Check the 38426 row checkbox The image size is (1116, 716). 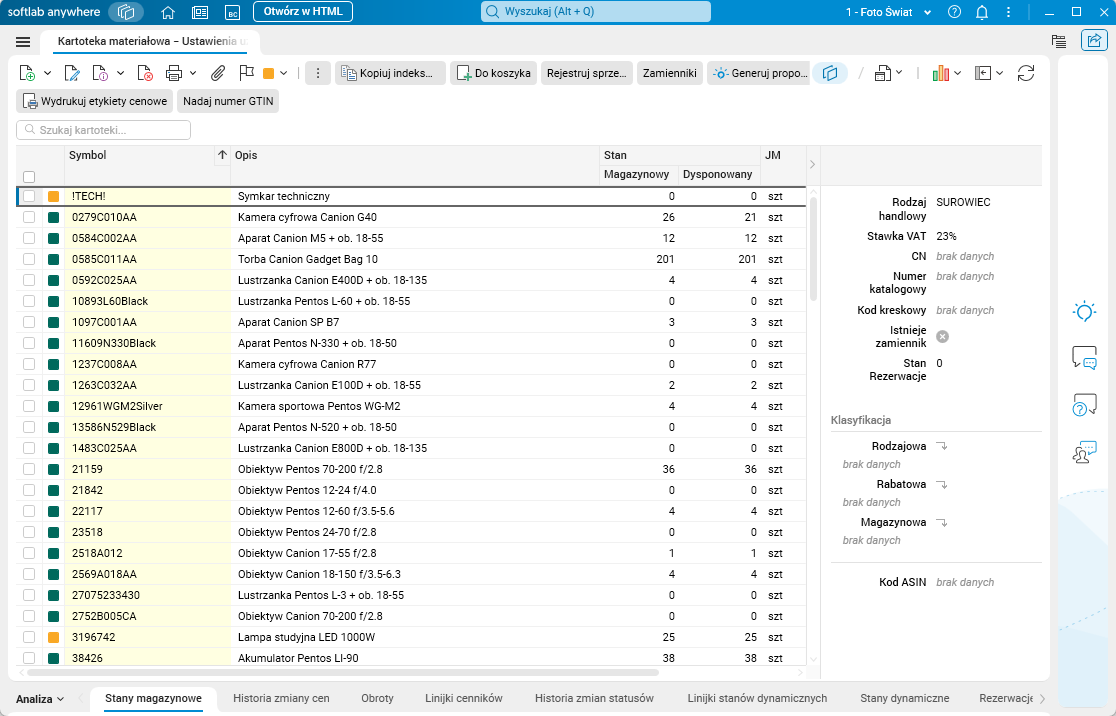click(x=29, y=658)
